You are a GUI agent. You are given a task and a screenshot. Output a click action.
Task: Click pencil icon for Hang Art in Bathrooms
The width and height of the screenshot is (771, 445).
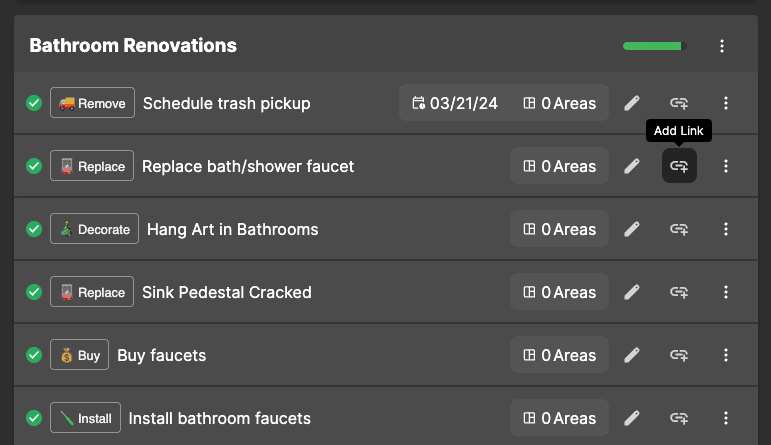point(632,229)
